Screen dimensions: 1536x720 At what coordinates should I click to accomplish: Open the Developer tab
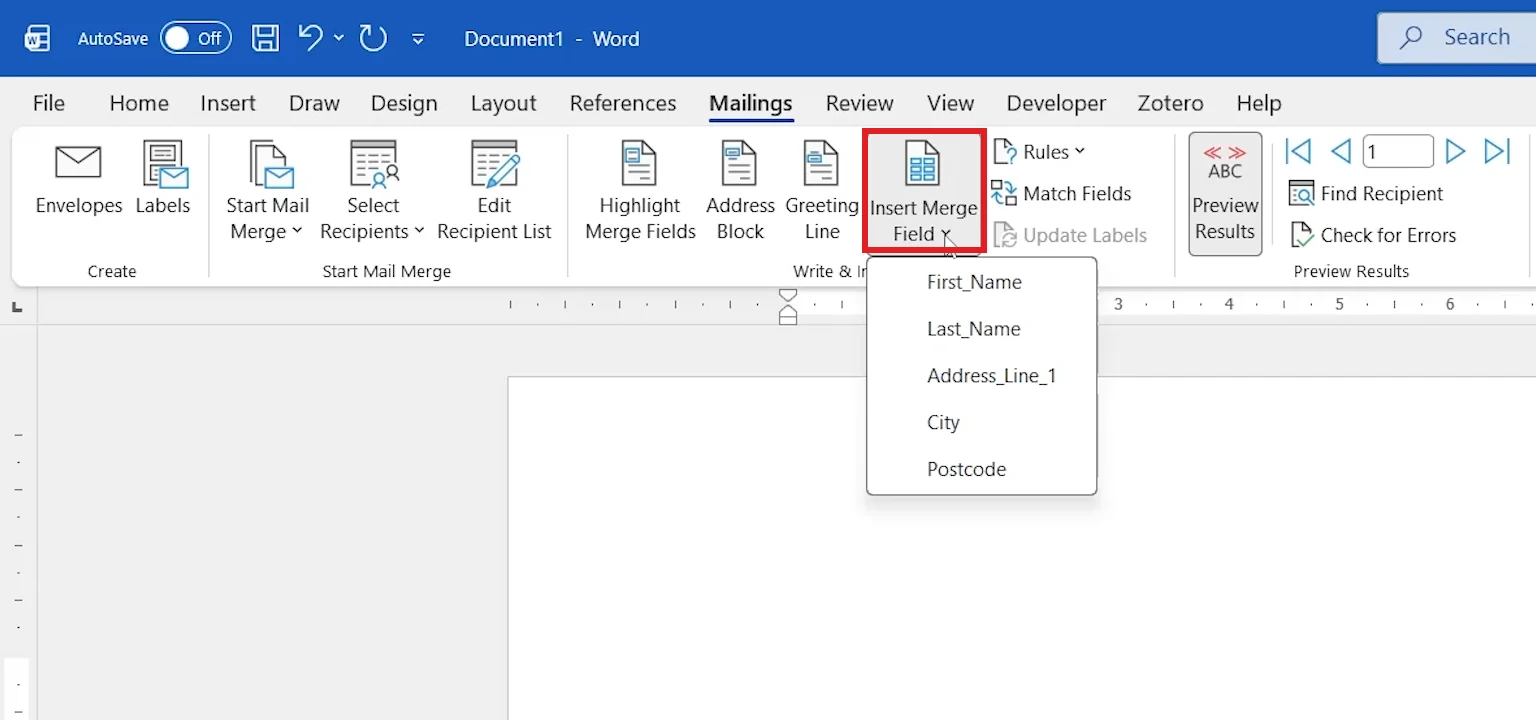1056,103
